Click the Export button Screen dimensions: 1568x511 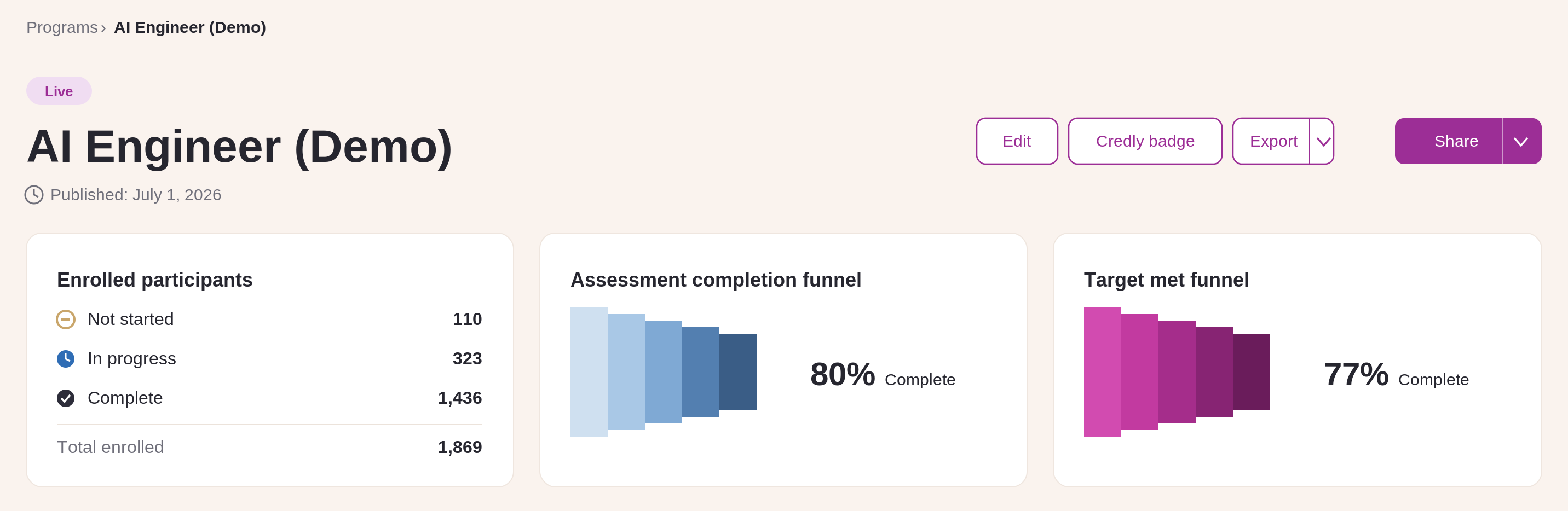point(1272,141)
